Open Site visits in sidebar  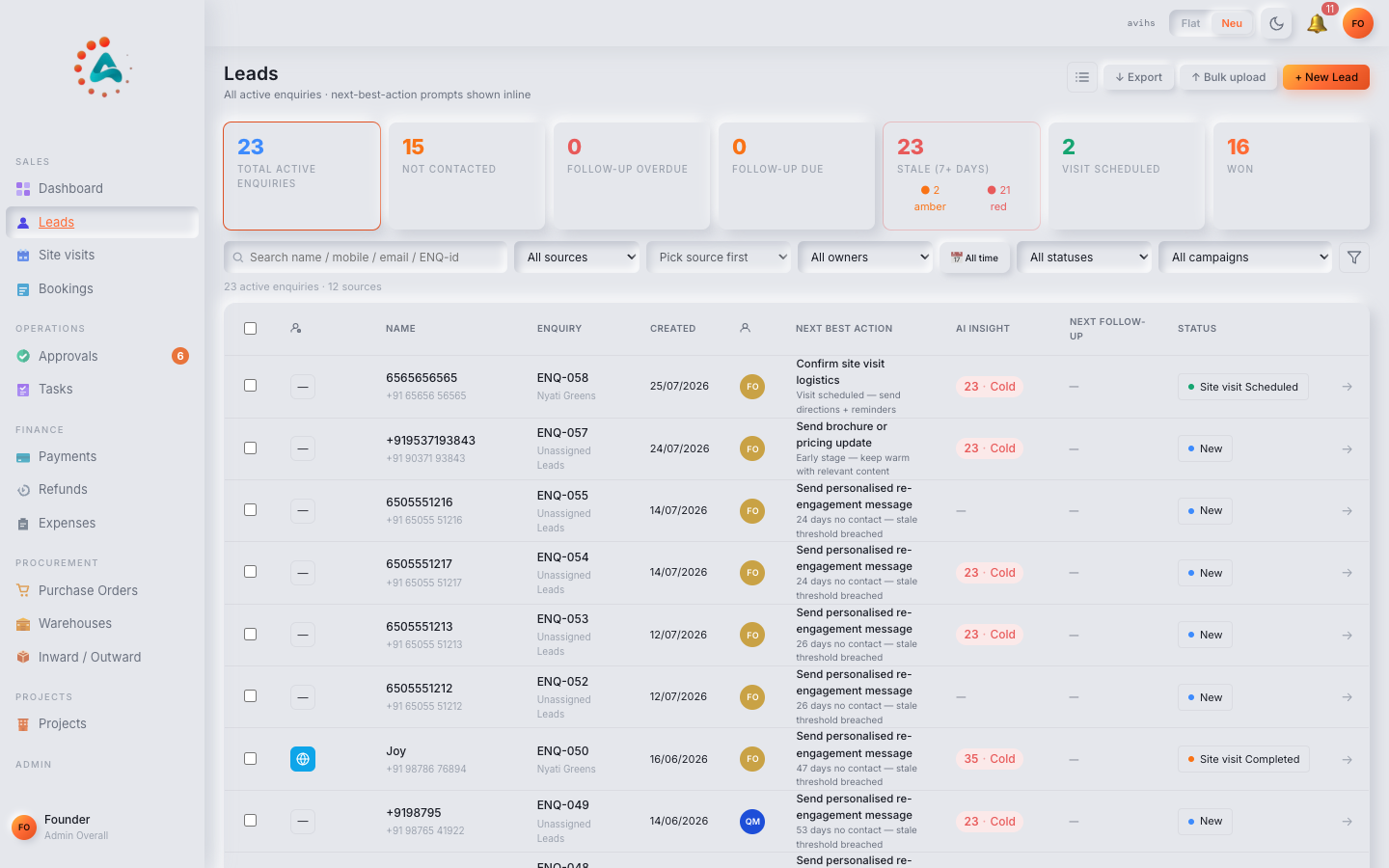[x=102, y=256]
